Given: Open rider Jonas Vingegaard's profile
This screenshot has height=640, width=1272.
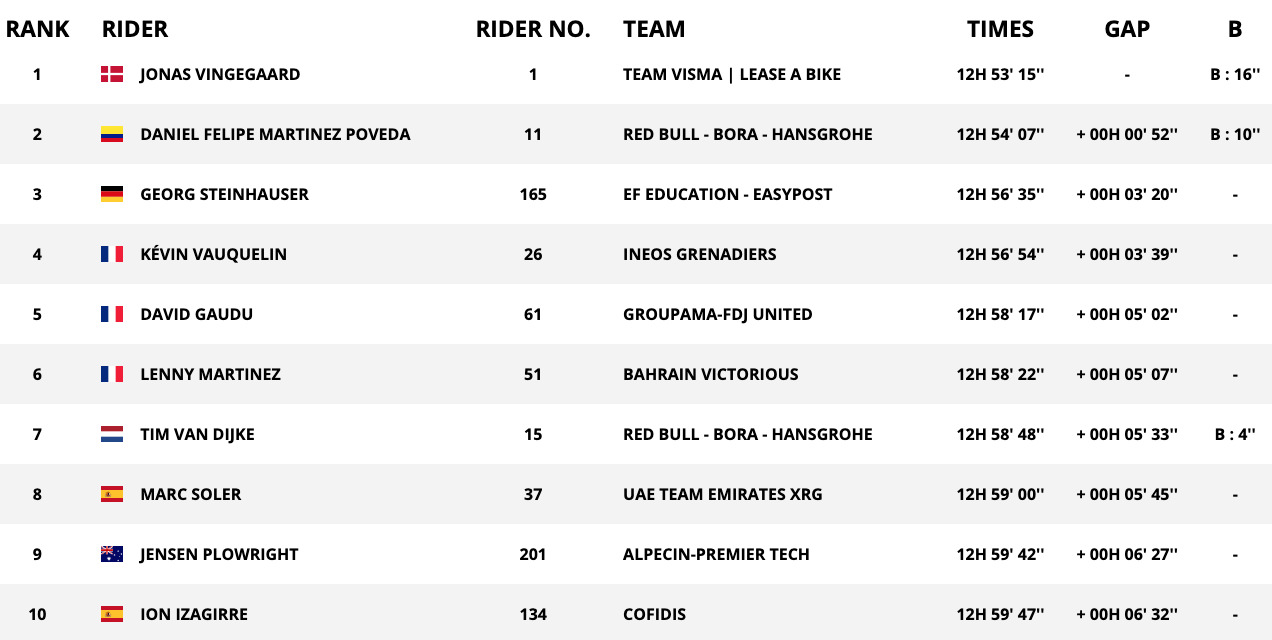Looking at the screenshot, I should coord(220,74).
